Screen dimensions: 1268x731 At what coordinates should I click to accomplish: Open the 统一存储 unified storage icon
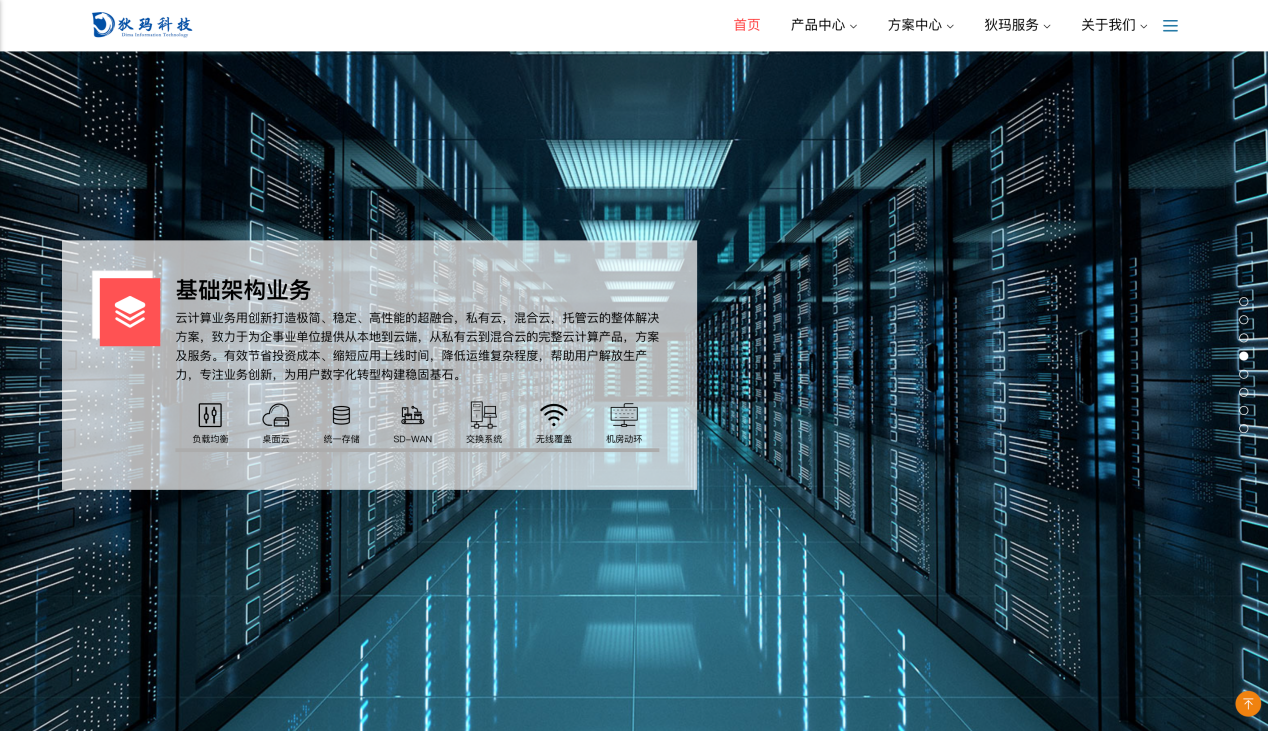(x=341, y=421)
